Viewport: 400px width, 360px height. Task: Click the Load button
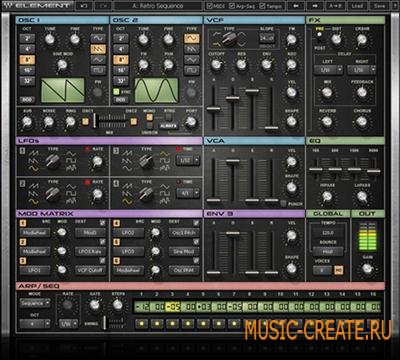357,6
